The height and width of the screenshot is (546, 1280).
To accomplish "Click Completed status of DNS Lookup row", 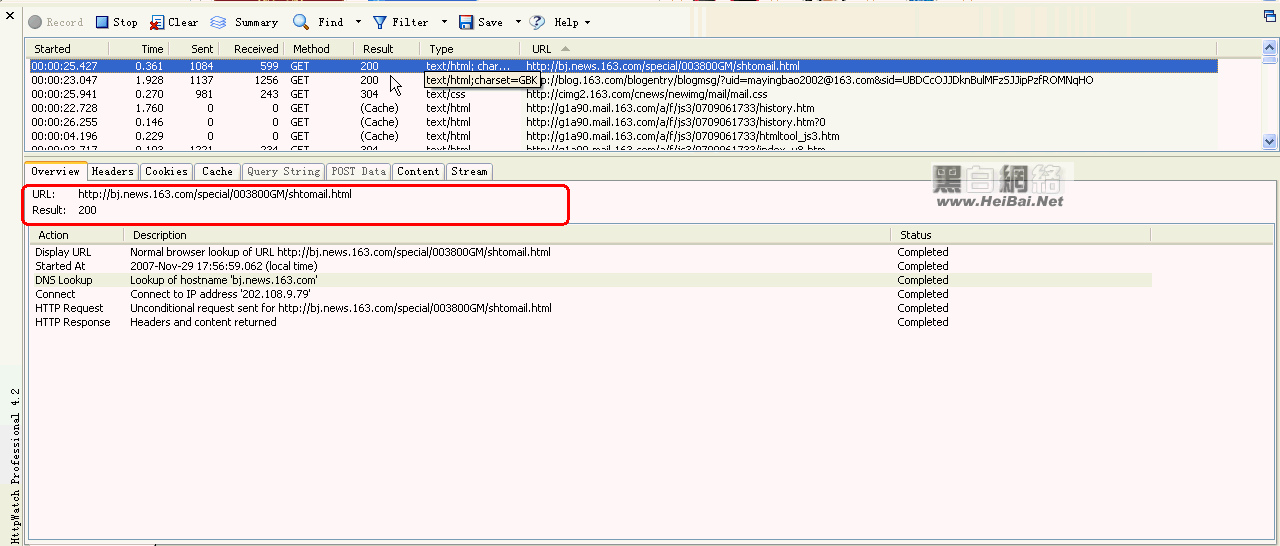I will 923,280.
